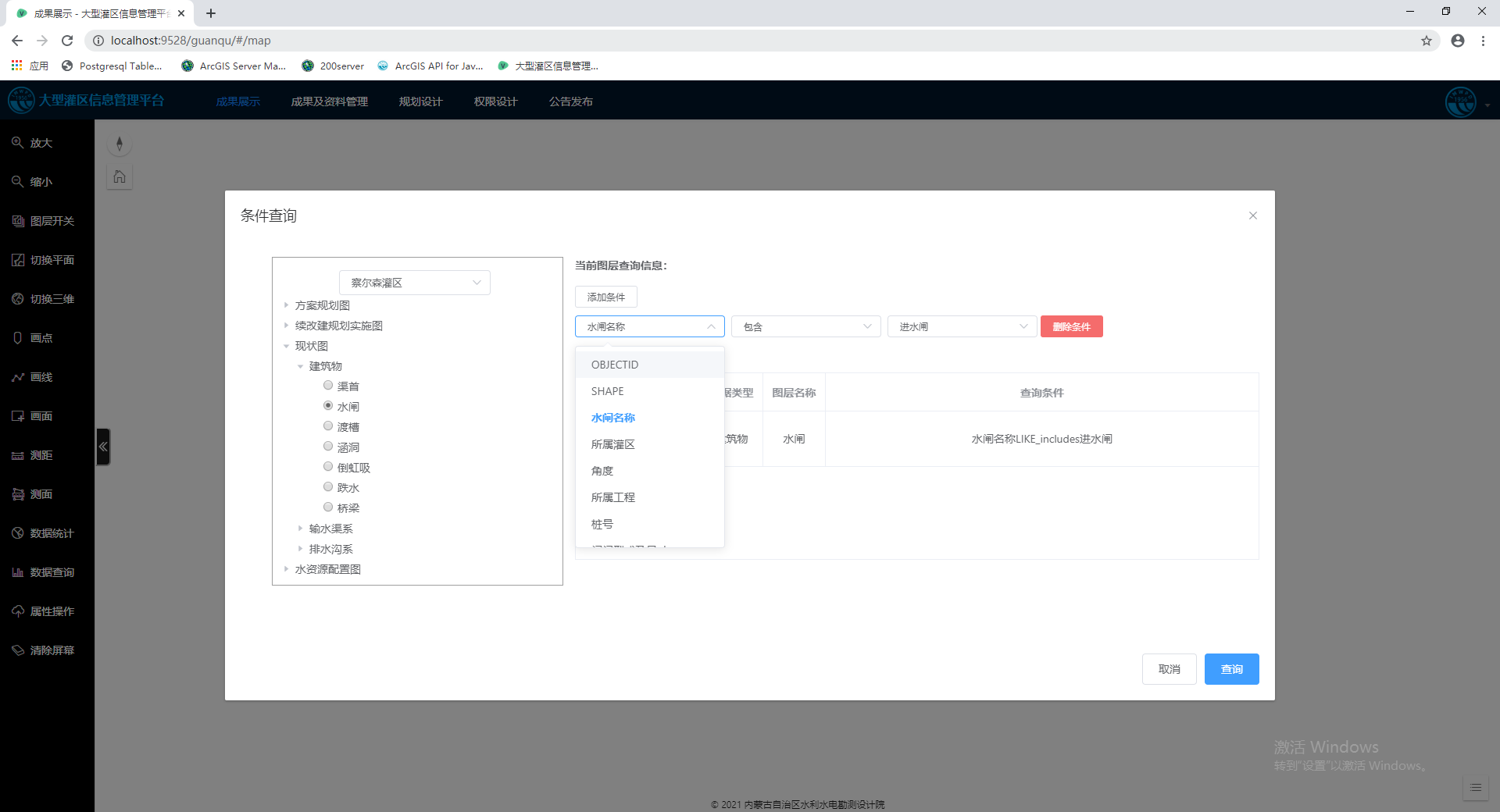Select the 跌水 layer radio button
This screenshot has width=1500, height=812.
point(328,486)
